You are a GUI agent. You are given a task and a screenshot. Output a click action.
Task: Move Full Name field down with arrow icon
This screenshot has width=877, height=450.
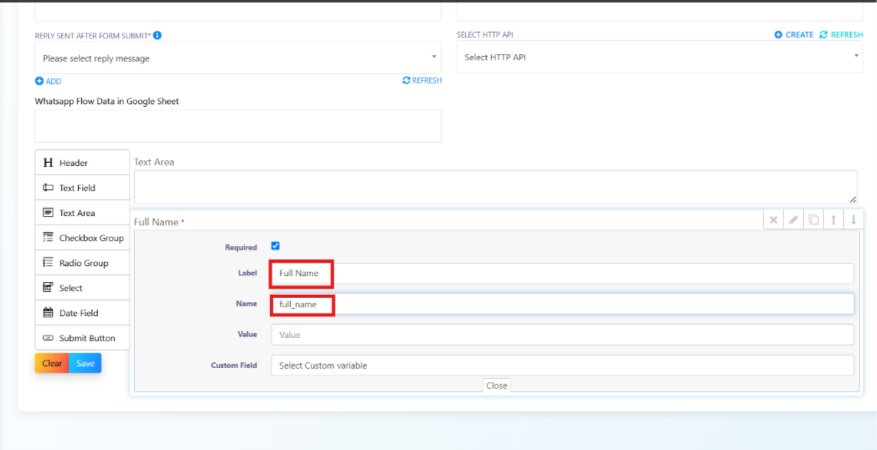[x=854, y=220]
